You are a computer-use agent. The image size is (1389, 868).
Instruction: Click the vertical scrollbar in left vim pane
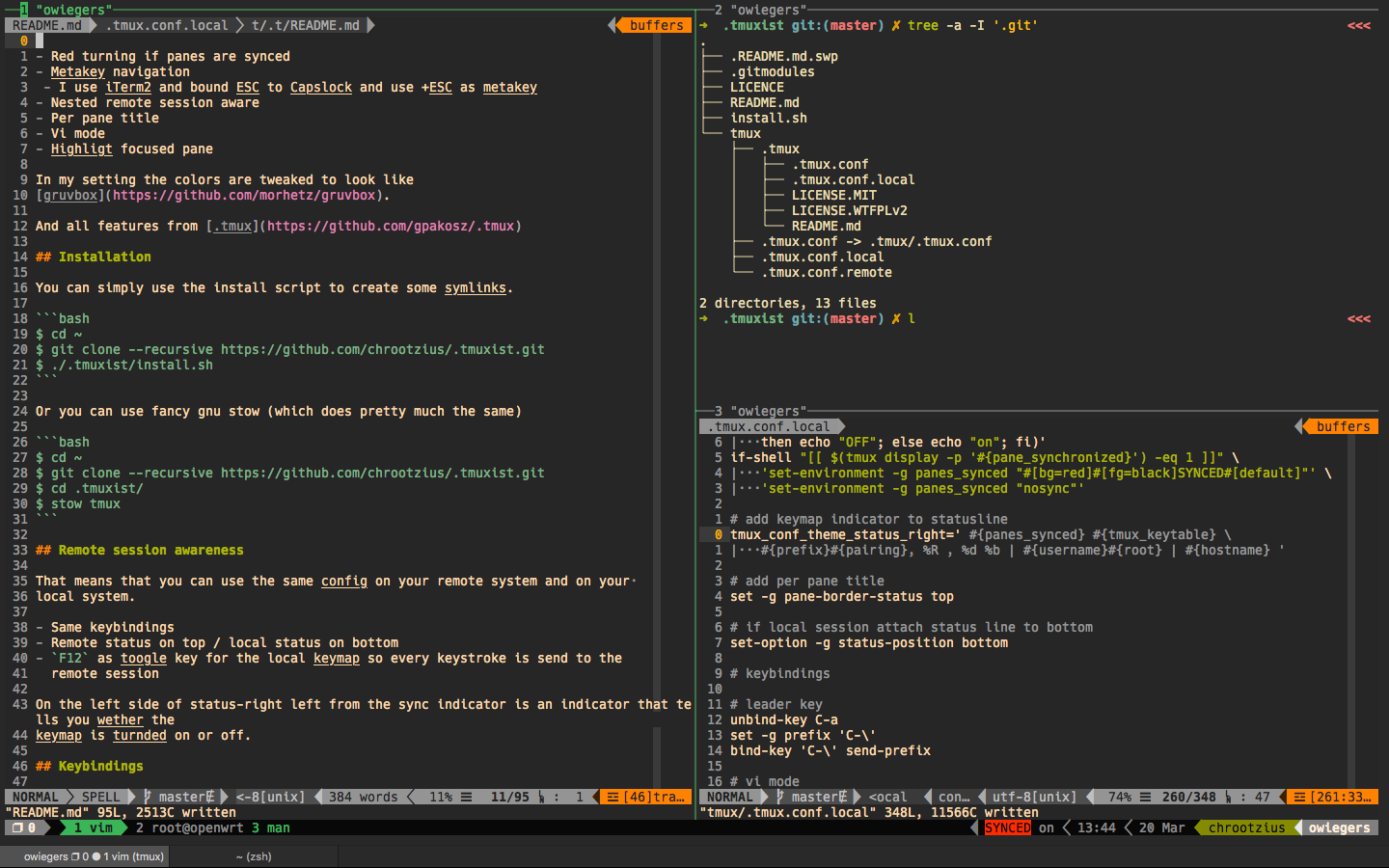point(657,411)
